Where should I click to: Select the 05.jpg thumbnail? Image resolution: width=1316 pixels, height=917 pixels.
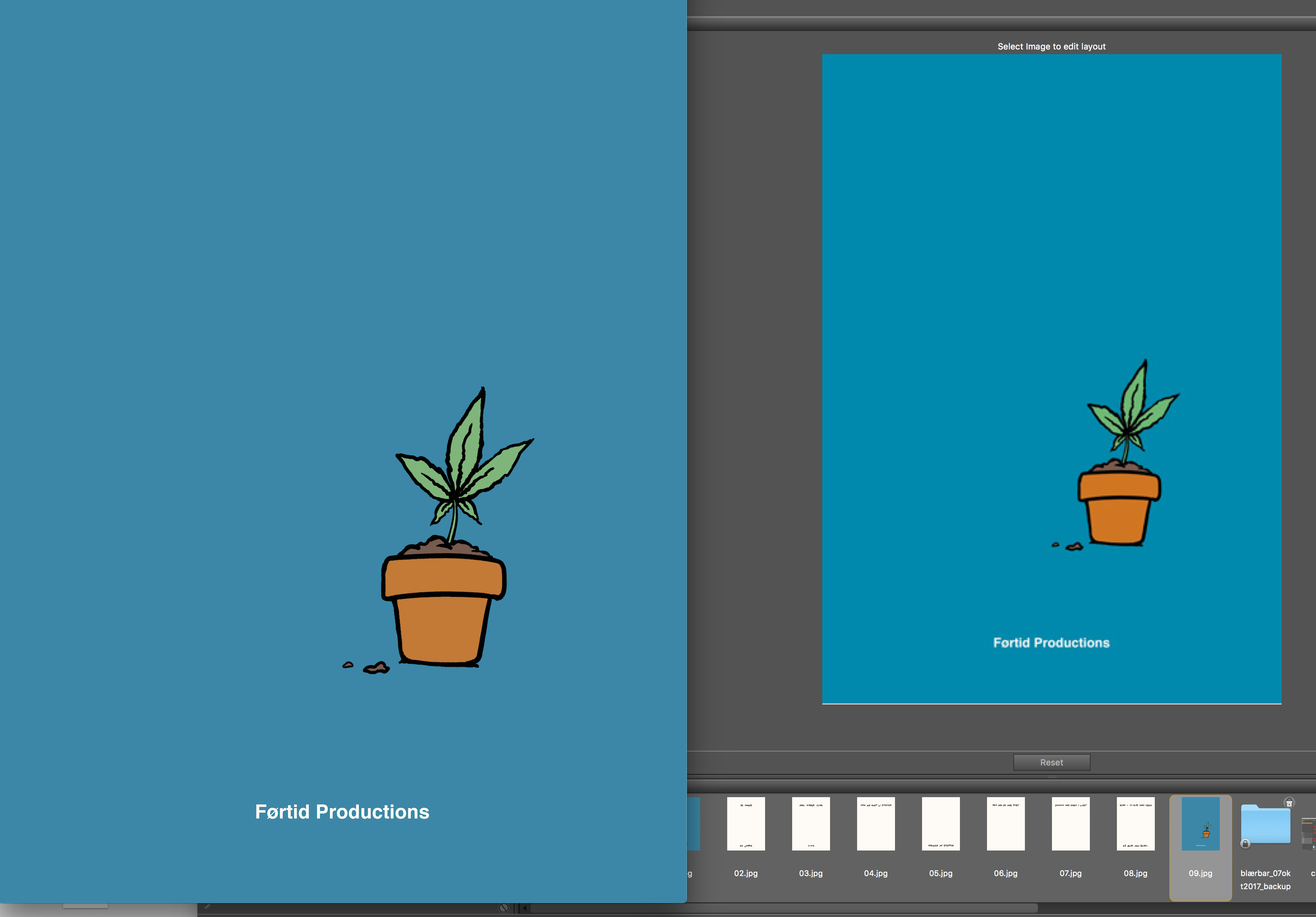pos(941,823)
